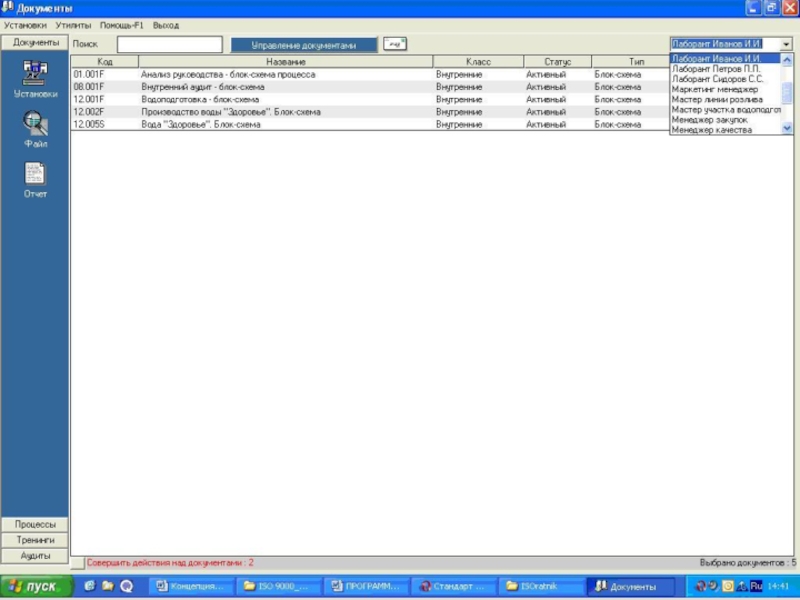
Task: Open the Утилиты menu
Action: pyautogui.click(x=73, y=25)
